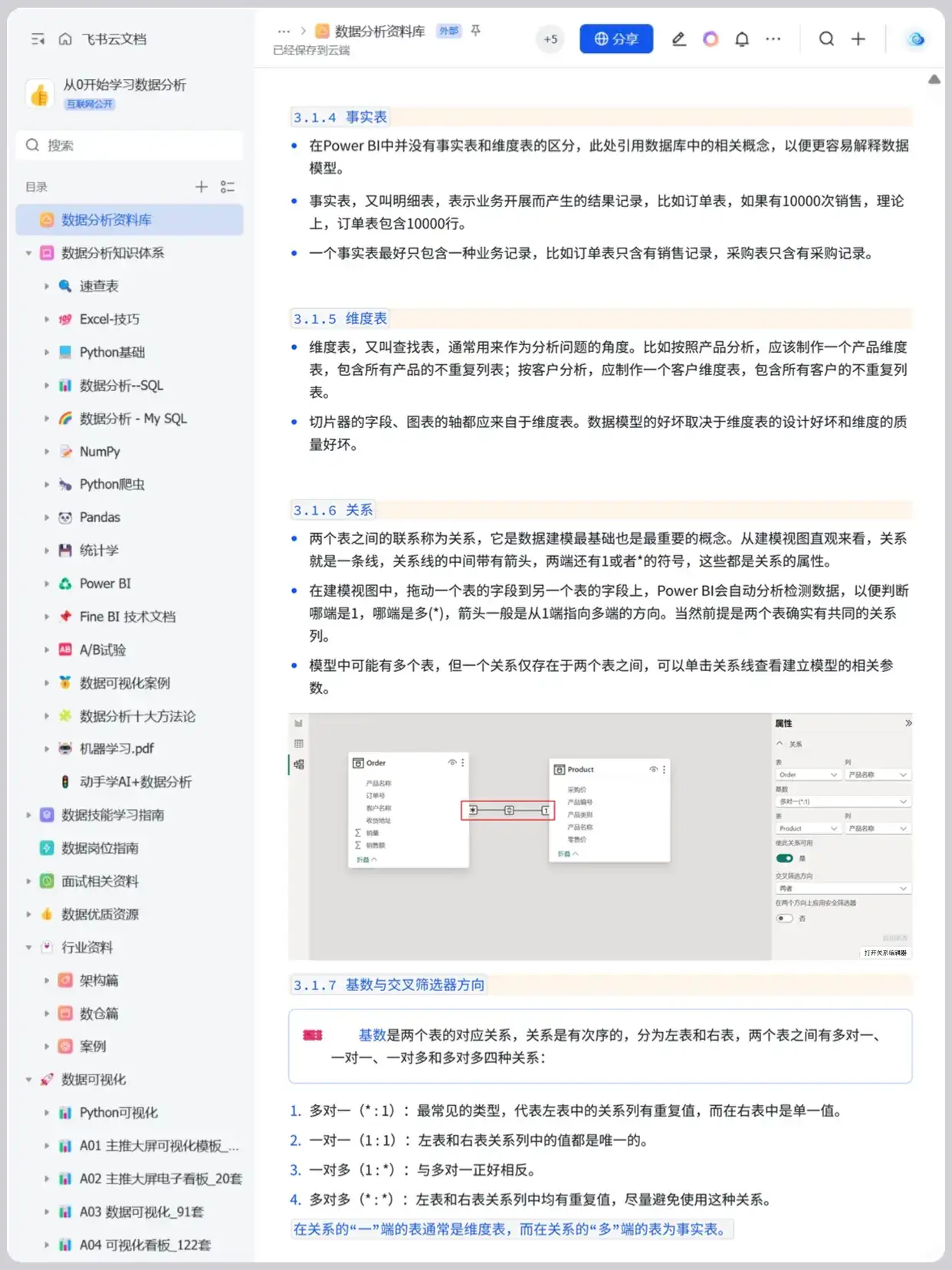Click the 搜索 search field in the sidebar
Viewport: 952px width, 1270px height.
click(x=130, y=145)
